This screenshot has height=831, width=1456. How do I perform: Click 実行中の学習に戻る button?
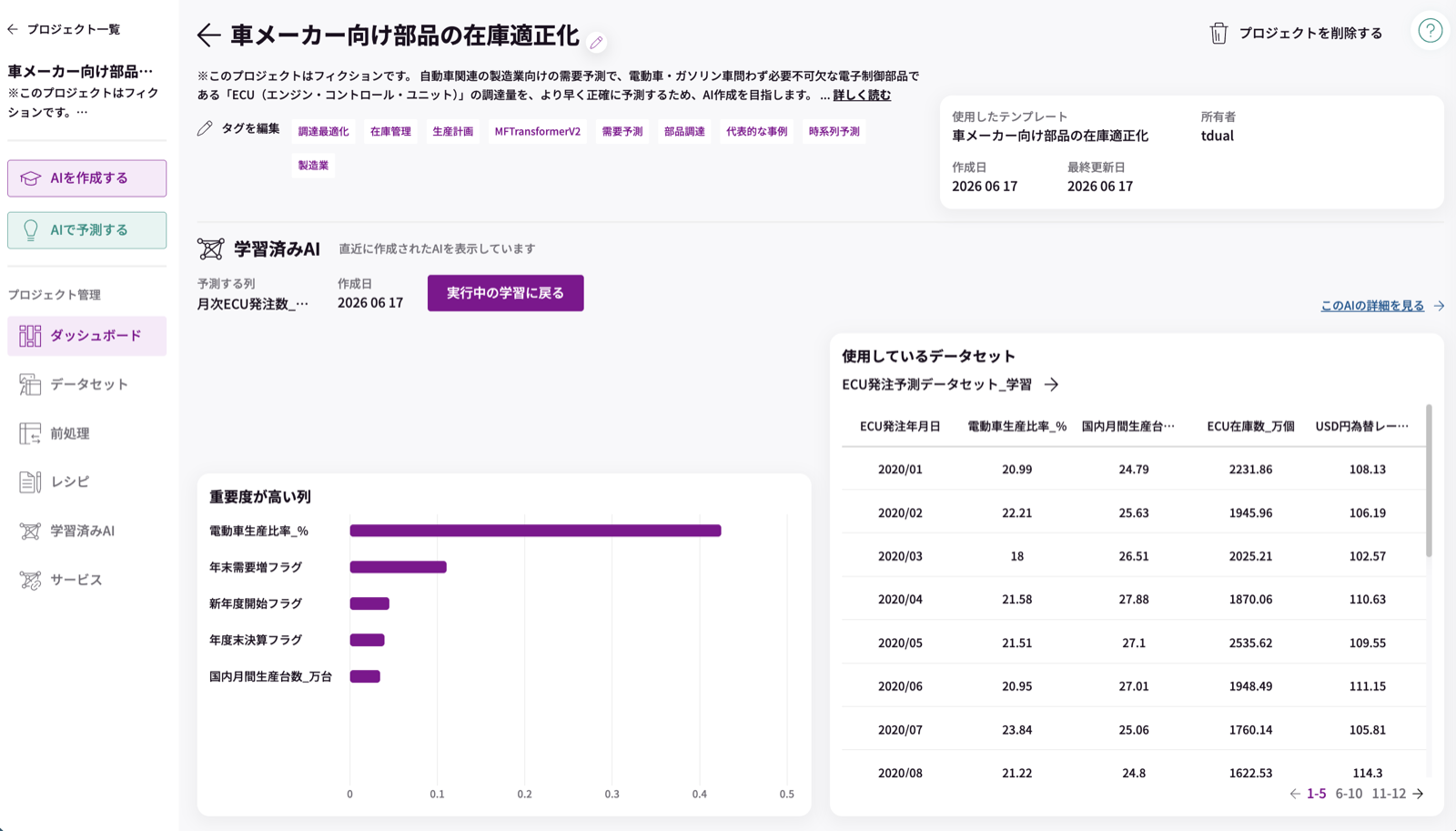[x=505, y=293]
